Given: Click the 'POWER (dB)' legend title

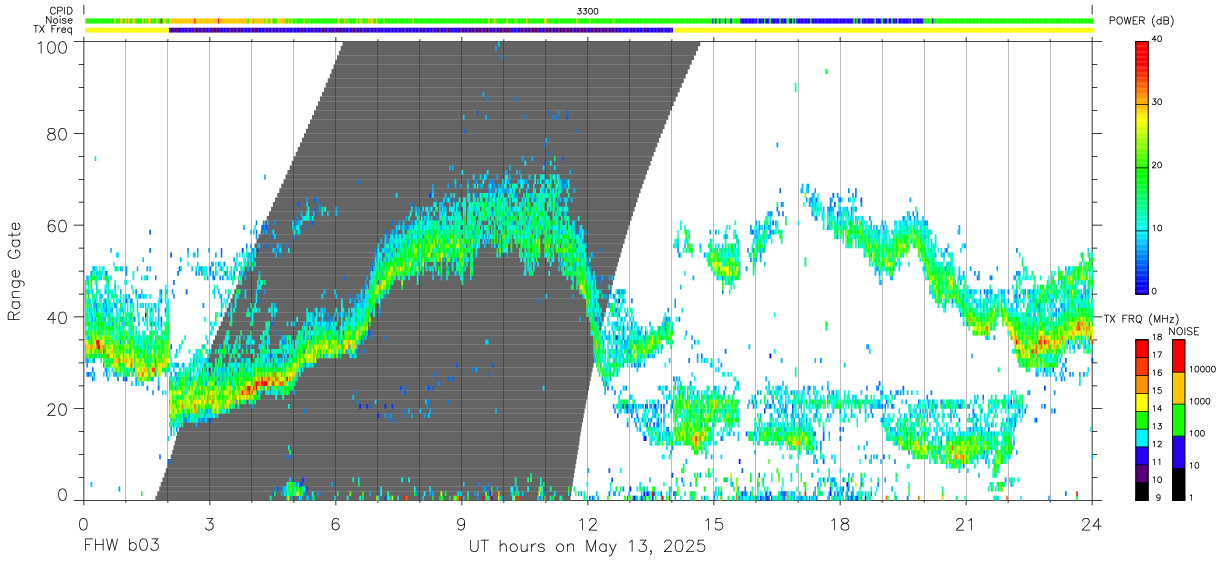Looking at the screenshot, I should tap(1141, 21).
